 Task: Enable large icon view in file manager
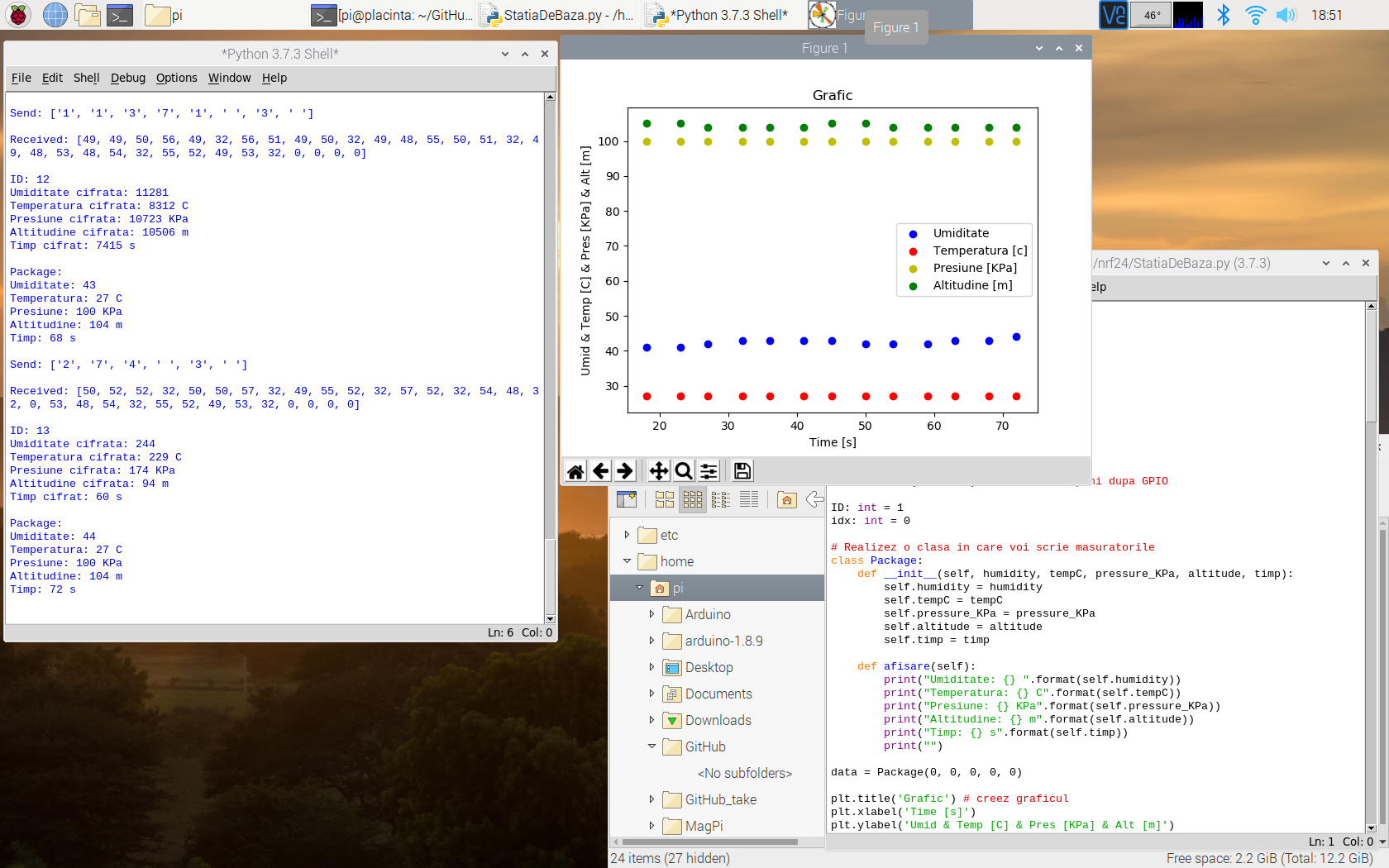click(x=664, y=499)
